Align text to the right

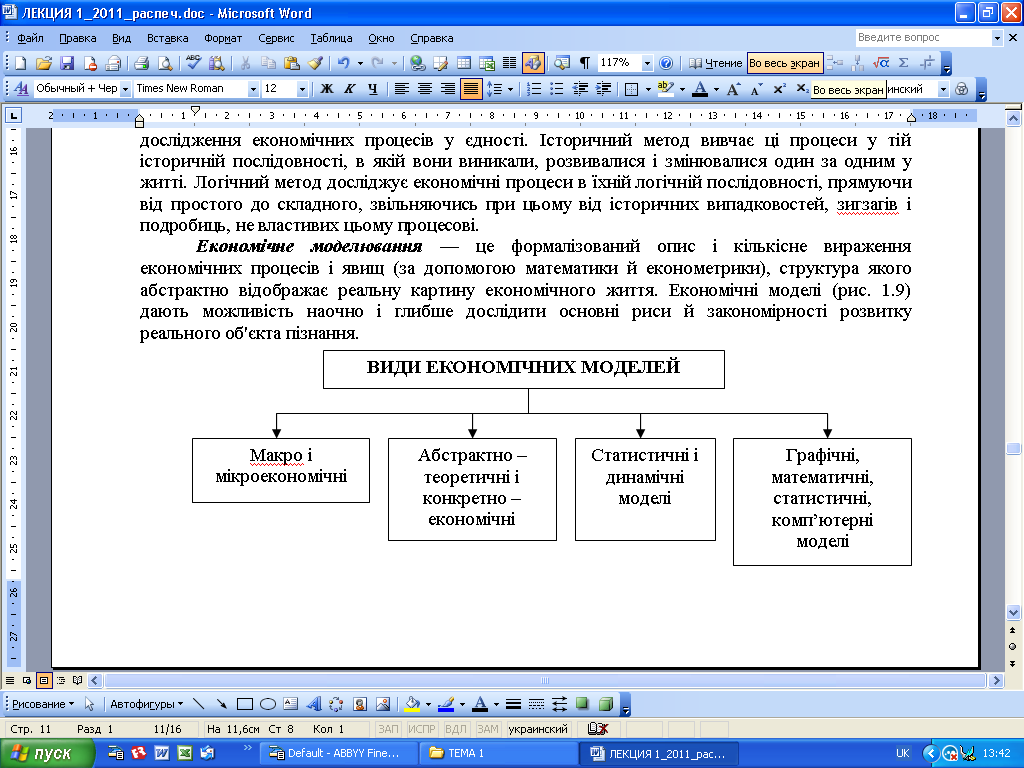(447, 89)
